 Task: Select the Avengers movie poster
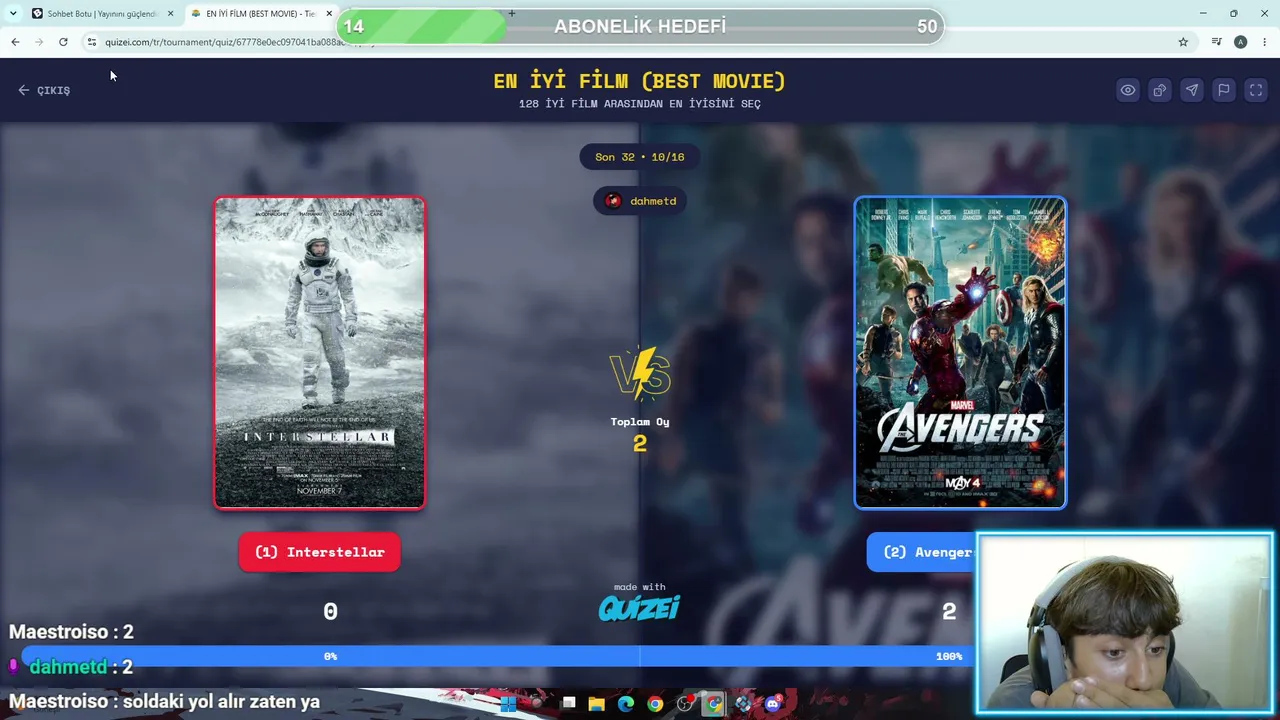click(x=960, y=353)
